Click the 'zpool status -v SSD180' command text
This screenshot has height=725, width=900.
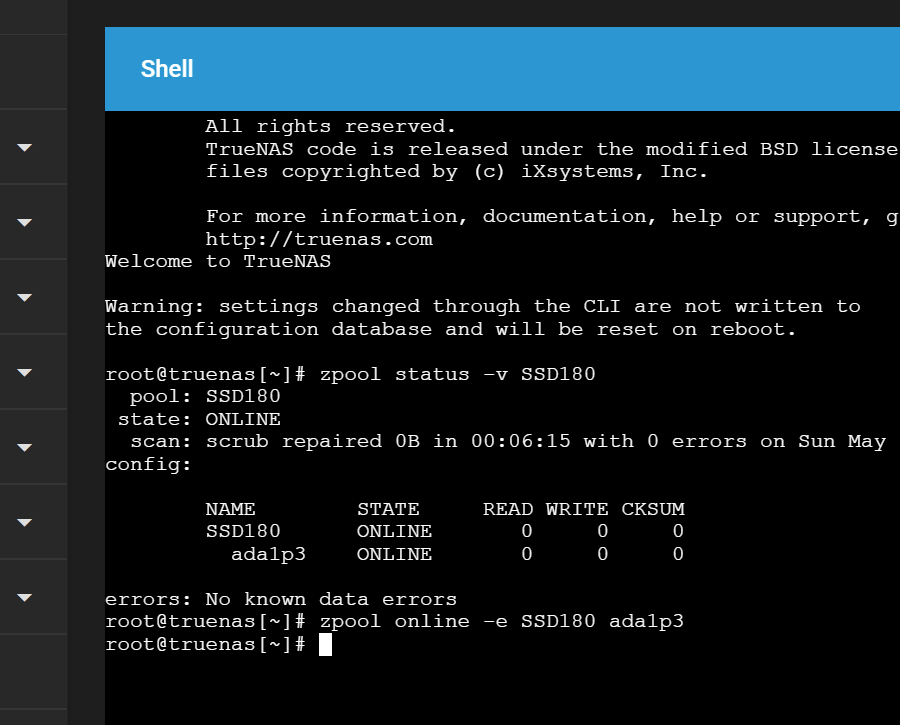pos(457,374)
